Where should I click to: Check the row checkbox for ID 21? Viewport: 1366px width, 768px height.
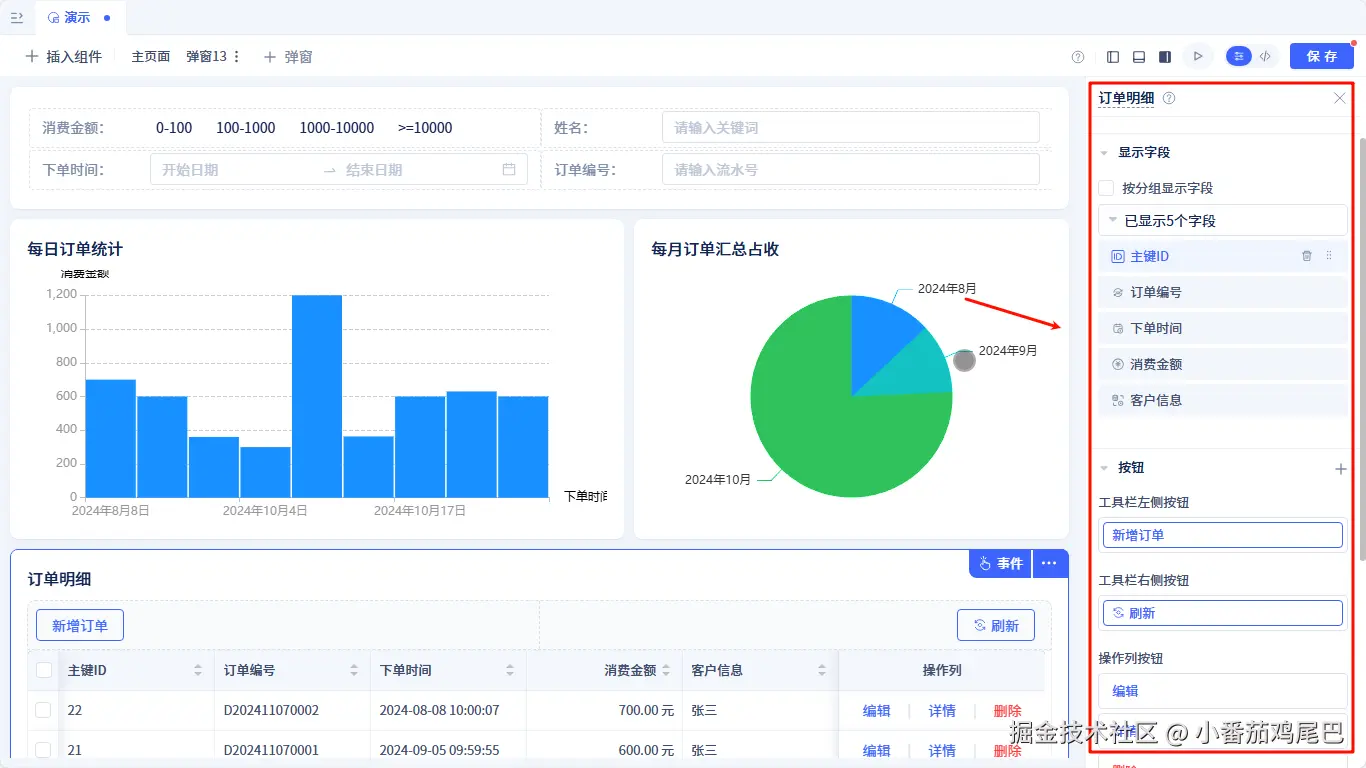(43, 750)
